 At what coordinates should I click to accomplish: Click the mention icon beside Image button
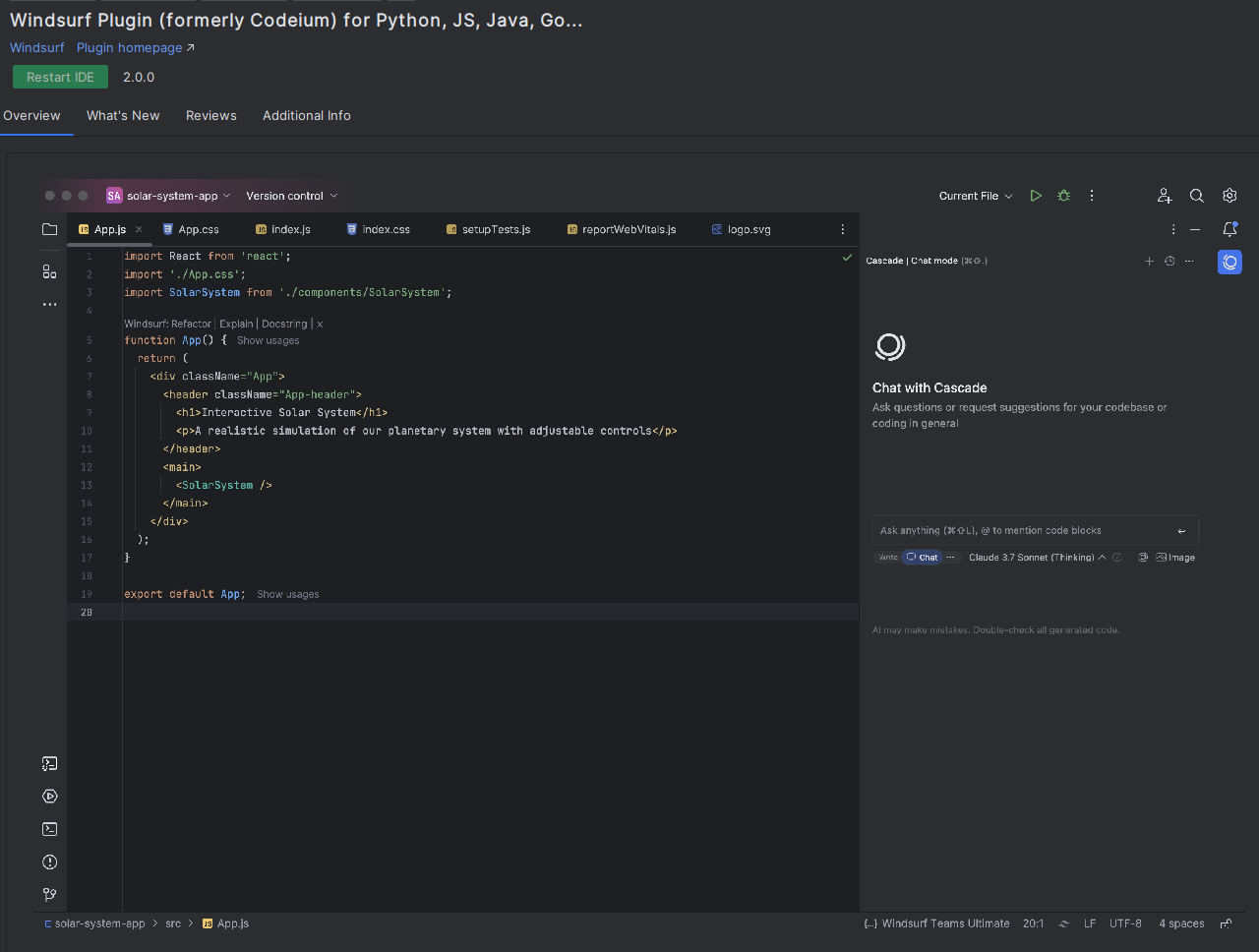pyautogui.click(x=1143, y=558)
